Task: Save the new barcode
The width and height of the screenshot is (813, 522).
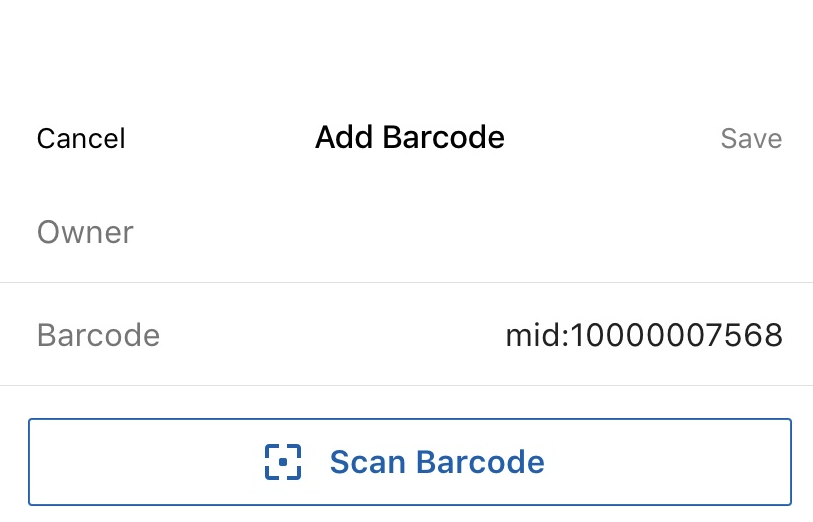Action: click(751, 138)
